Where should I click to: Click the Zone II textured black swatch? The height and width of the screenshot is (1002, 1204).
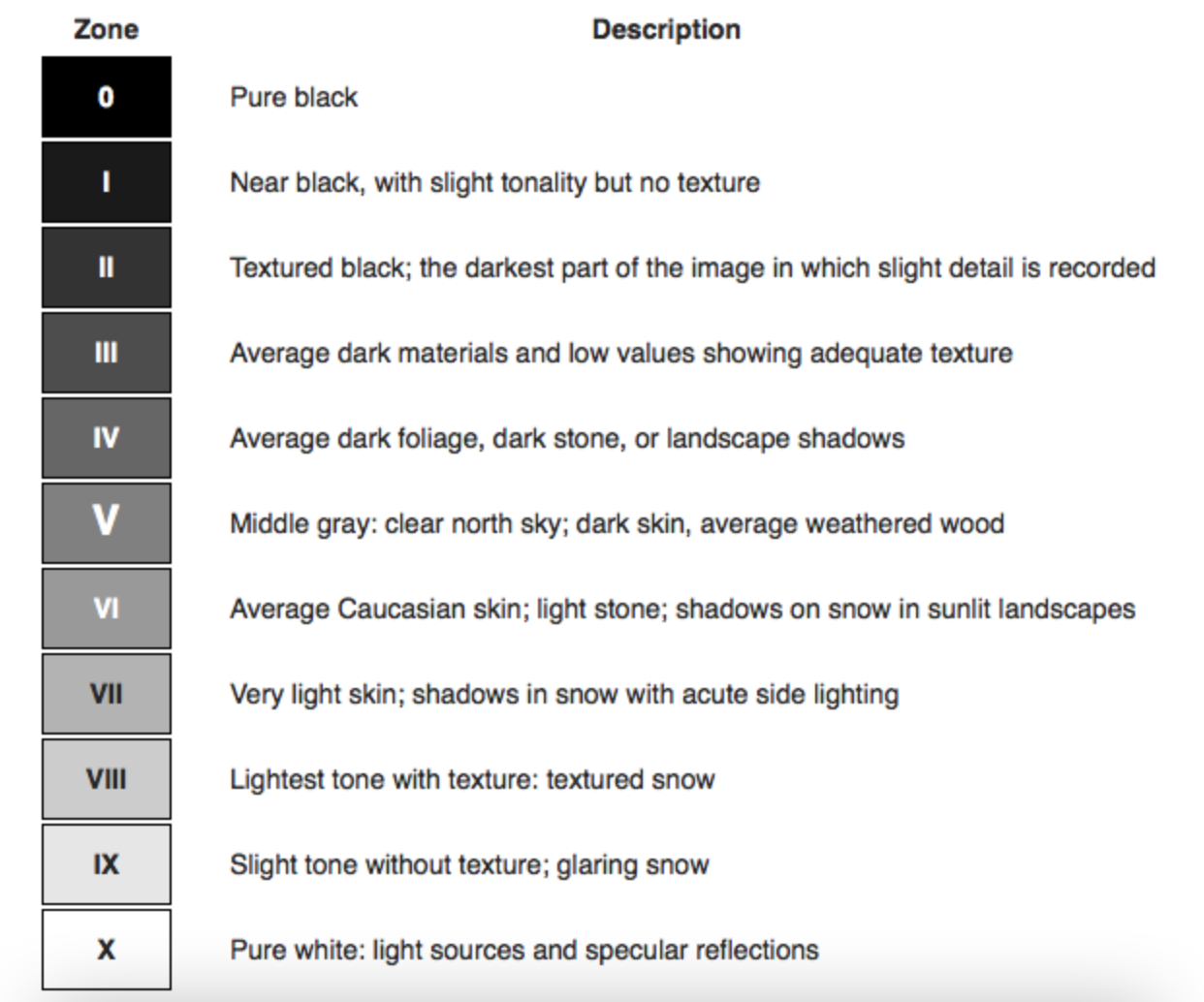[107, 267]
